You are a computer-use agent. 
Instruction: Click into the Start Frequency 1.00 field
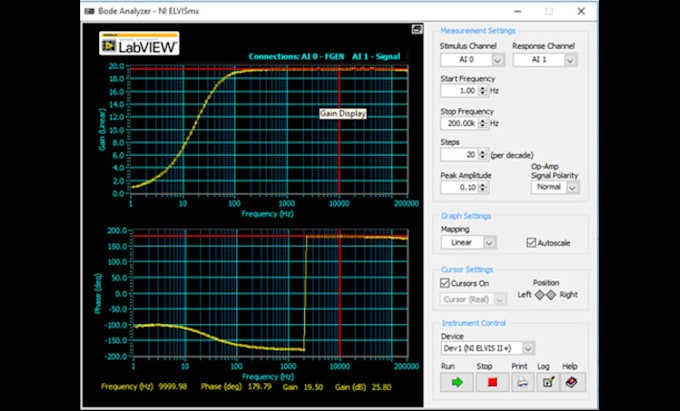459,91
